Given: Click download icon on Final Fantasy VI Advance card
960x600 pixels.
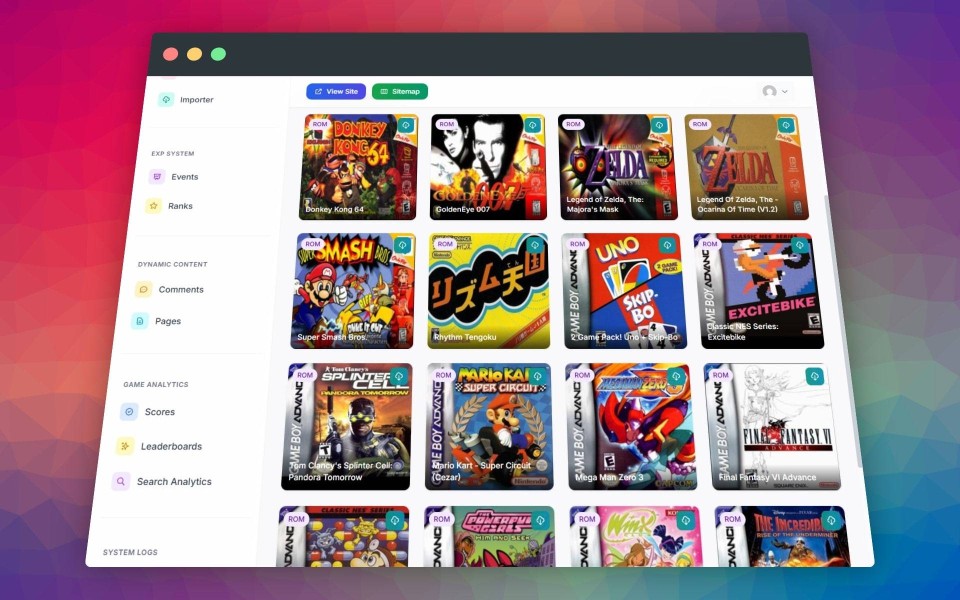Looking at the screenshot, I should pyautogui.click(x=815, y=375).
